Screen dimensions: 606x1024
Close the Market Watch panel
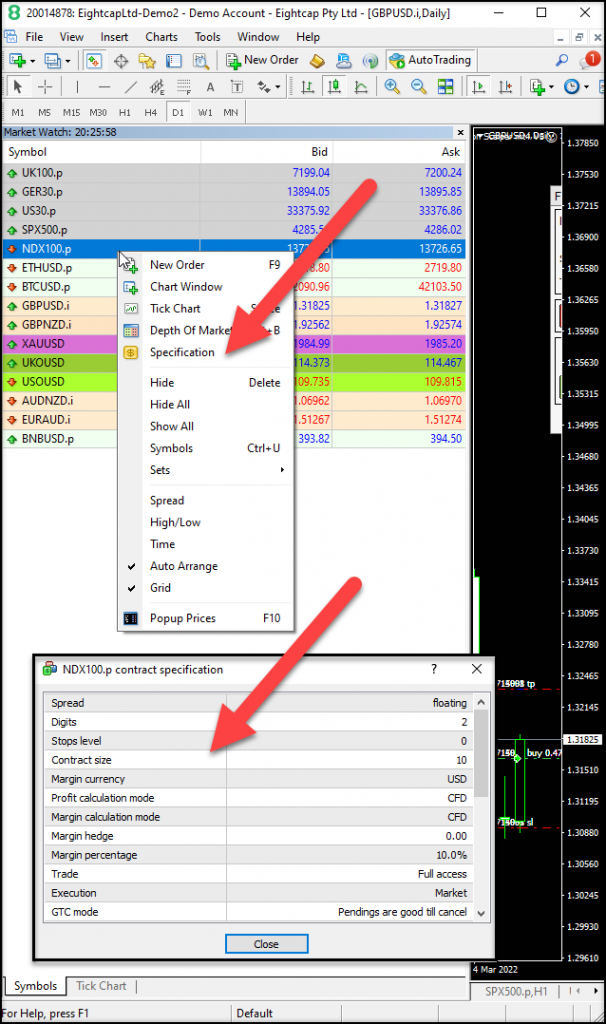click(460, 133)
